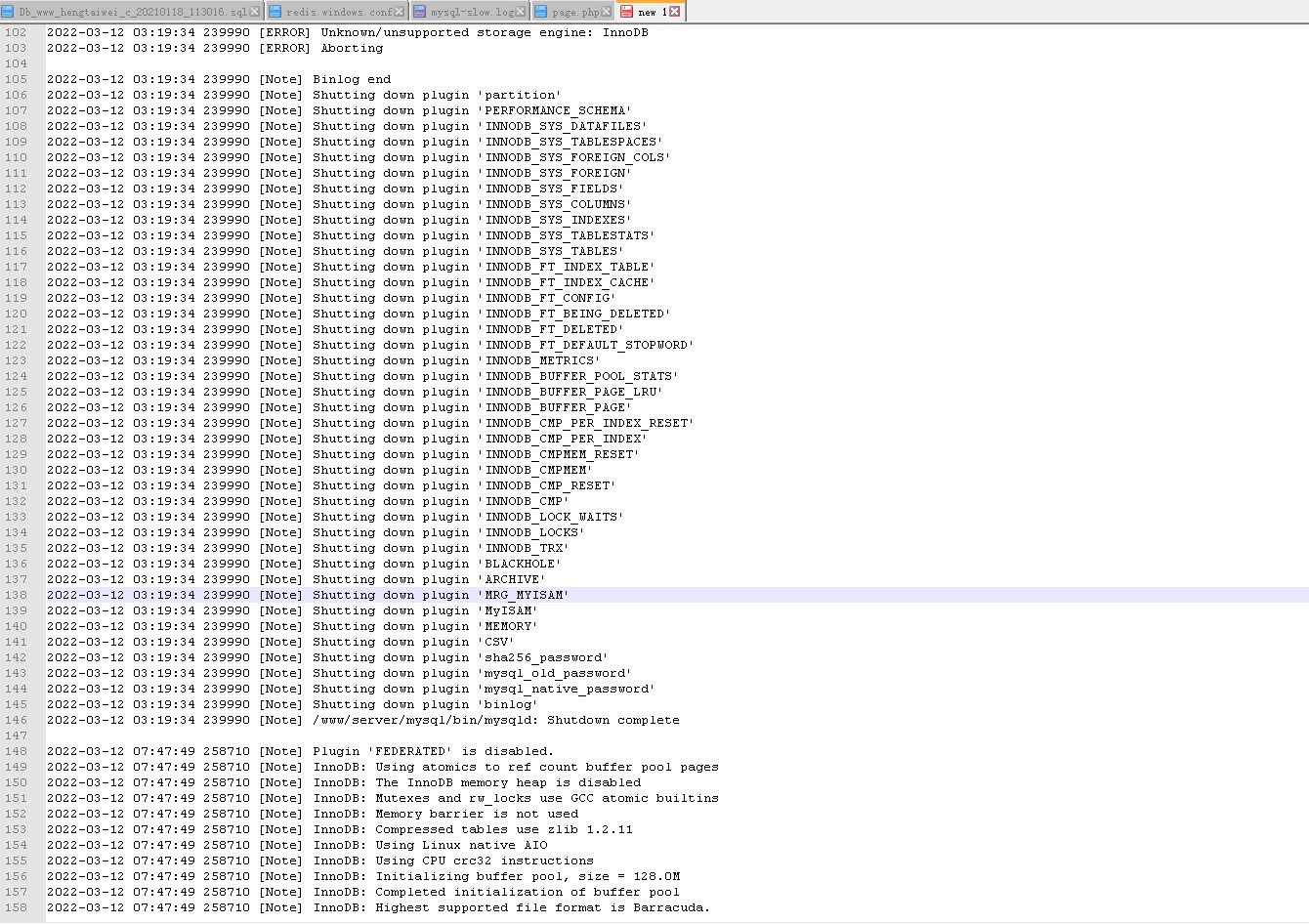Viewport: 1309px width, 924px height.
Task: Open the mysql-slow.log tab
Action: (471, 12)
